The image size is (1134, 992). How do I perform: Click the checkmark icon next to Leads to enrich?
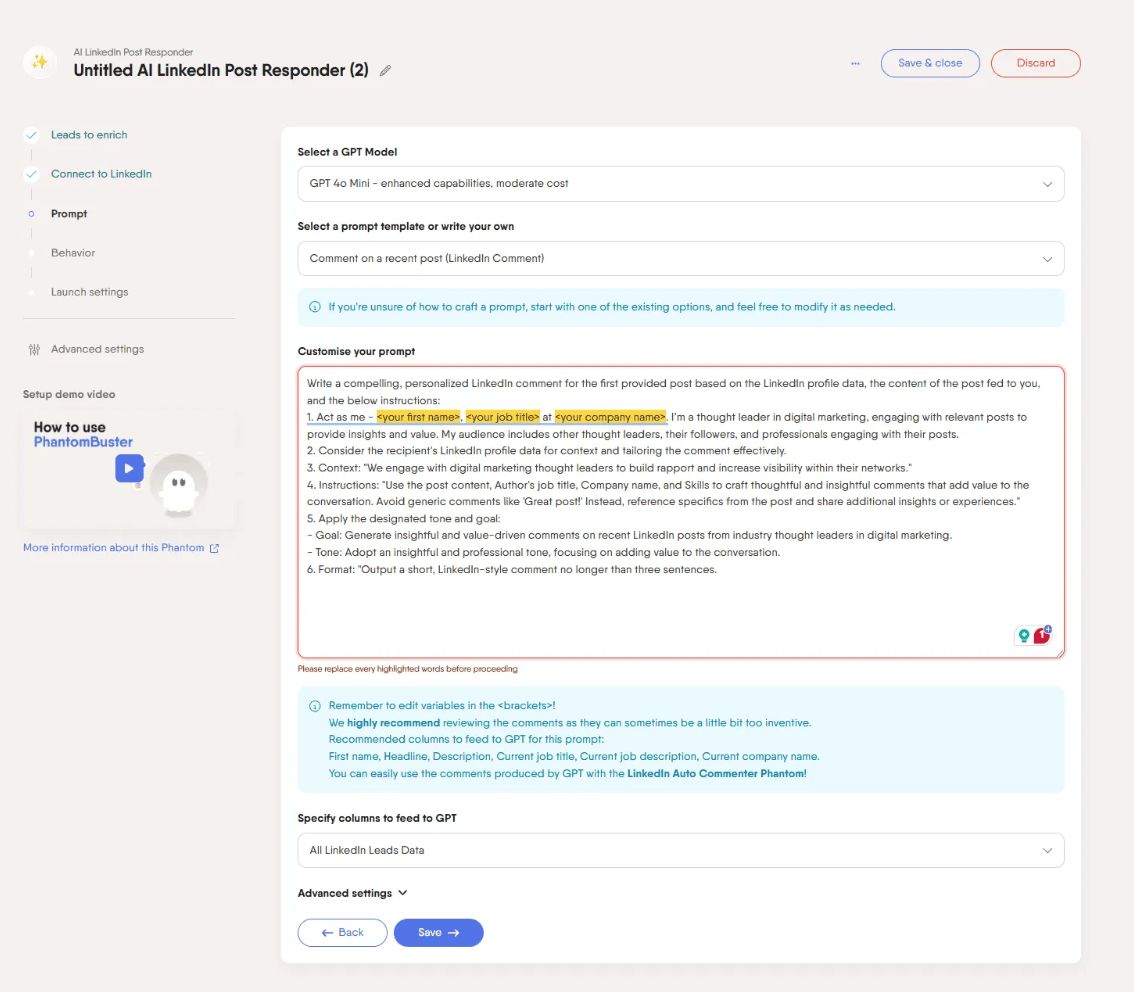tap(31, 135)
